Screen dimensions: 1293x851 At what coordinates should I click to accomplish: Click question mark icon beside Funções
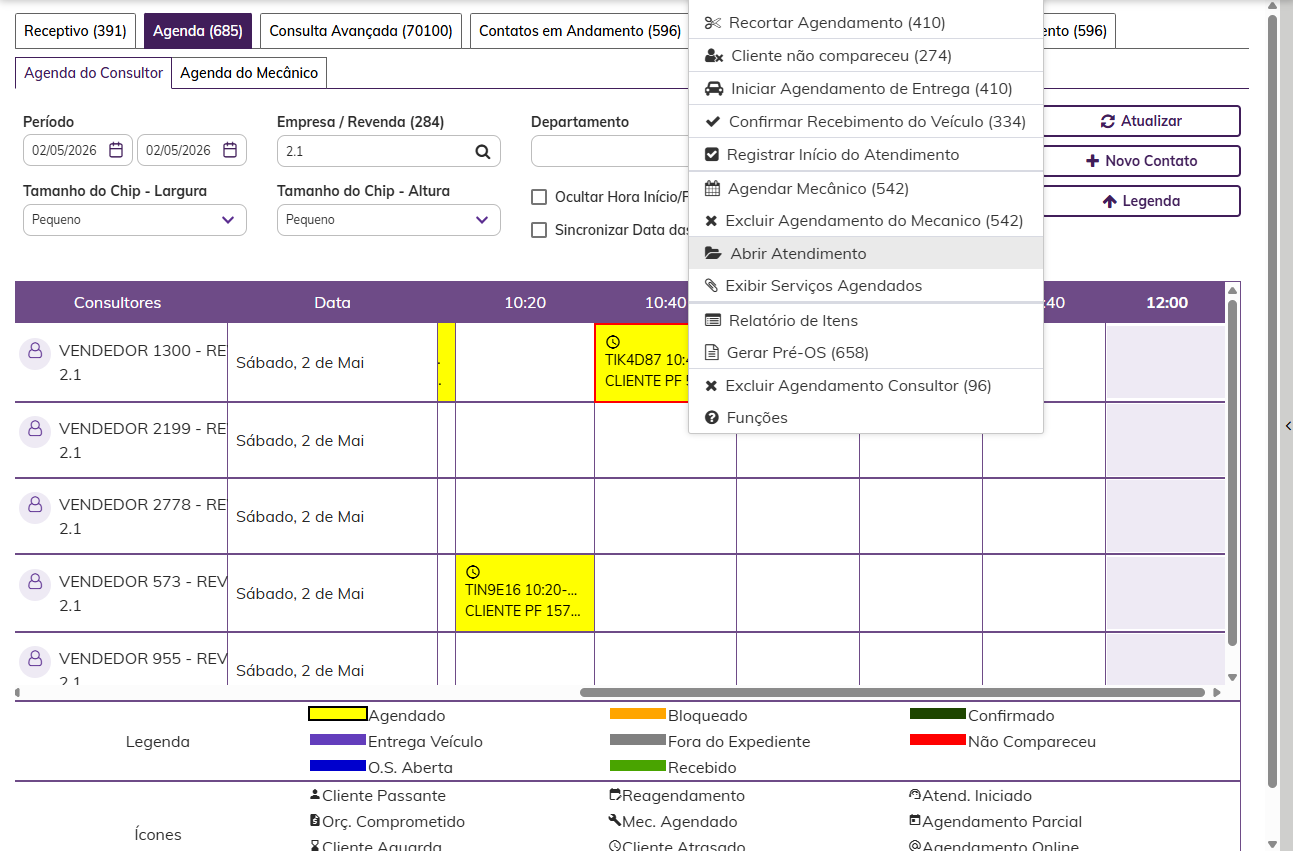coord(712,418)
